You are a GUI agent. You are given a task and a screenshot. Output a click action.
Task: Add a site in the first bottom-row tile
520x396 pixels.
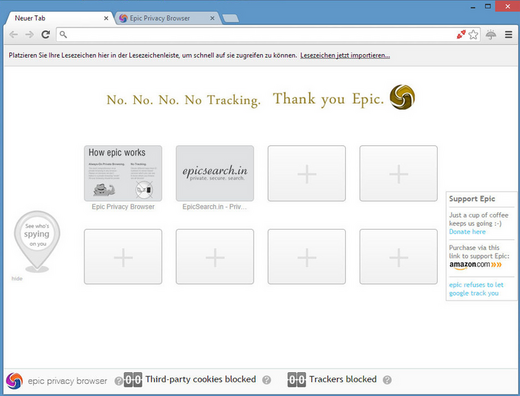tap(123, 257)
